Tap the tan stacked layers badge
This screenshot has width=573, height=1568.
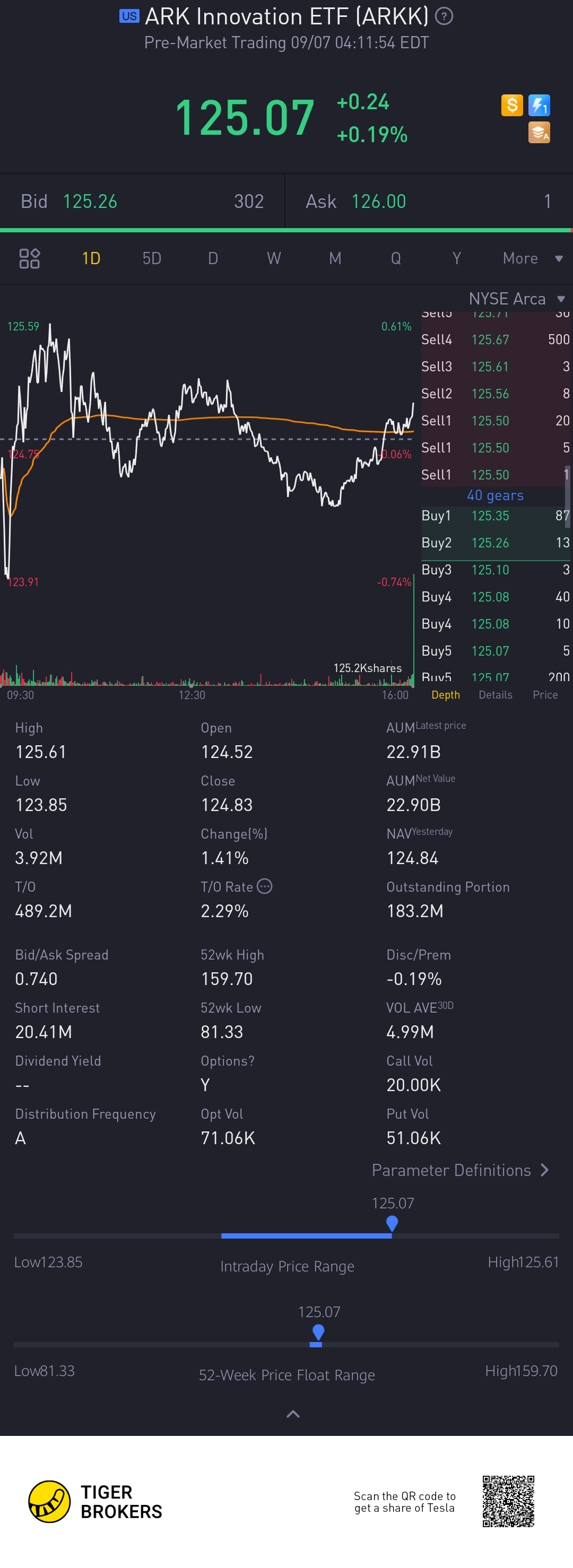pos(540,133)
